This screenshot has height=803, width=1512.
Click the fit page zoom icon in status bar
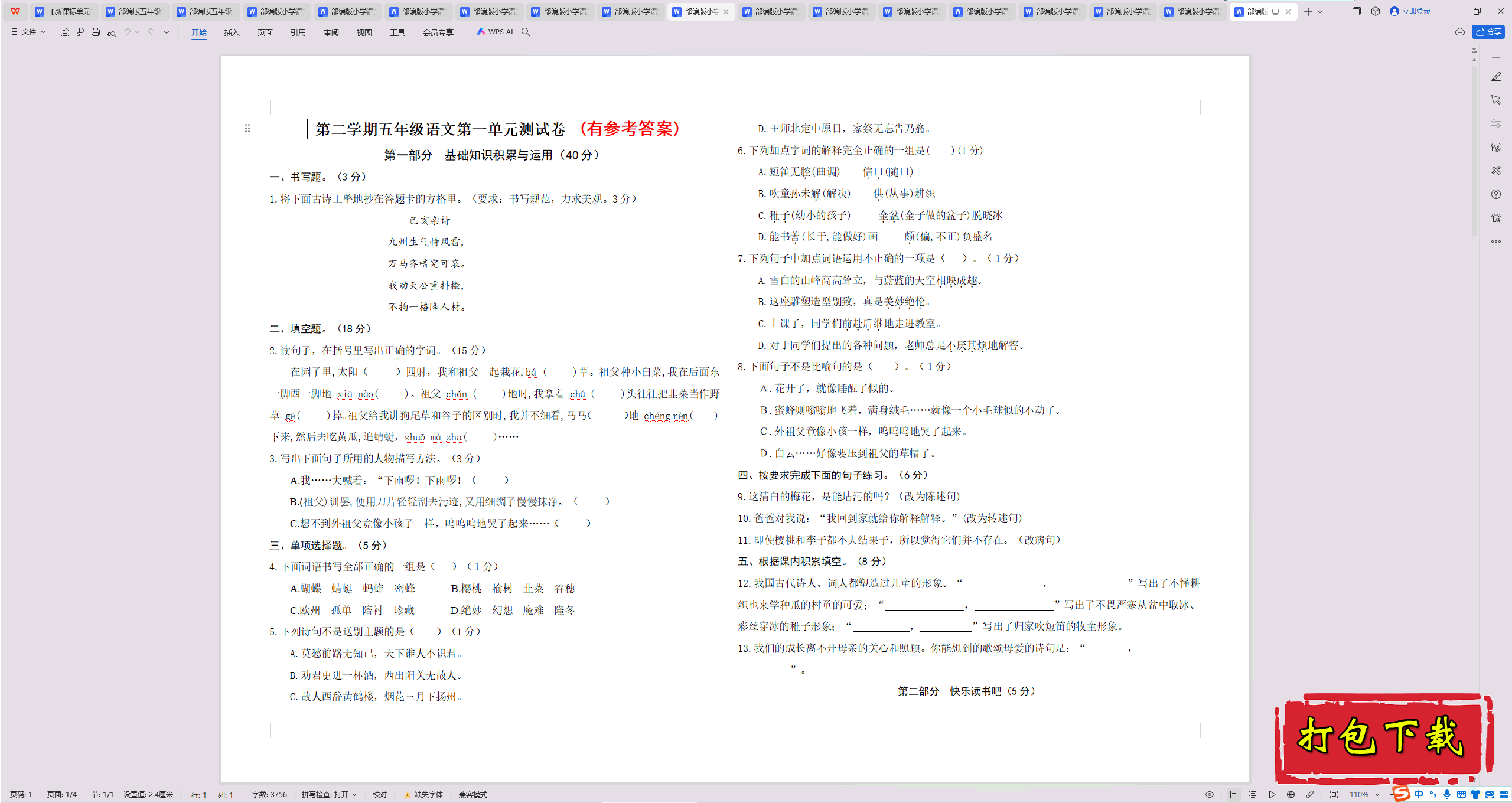click(1334, 795)
